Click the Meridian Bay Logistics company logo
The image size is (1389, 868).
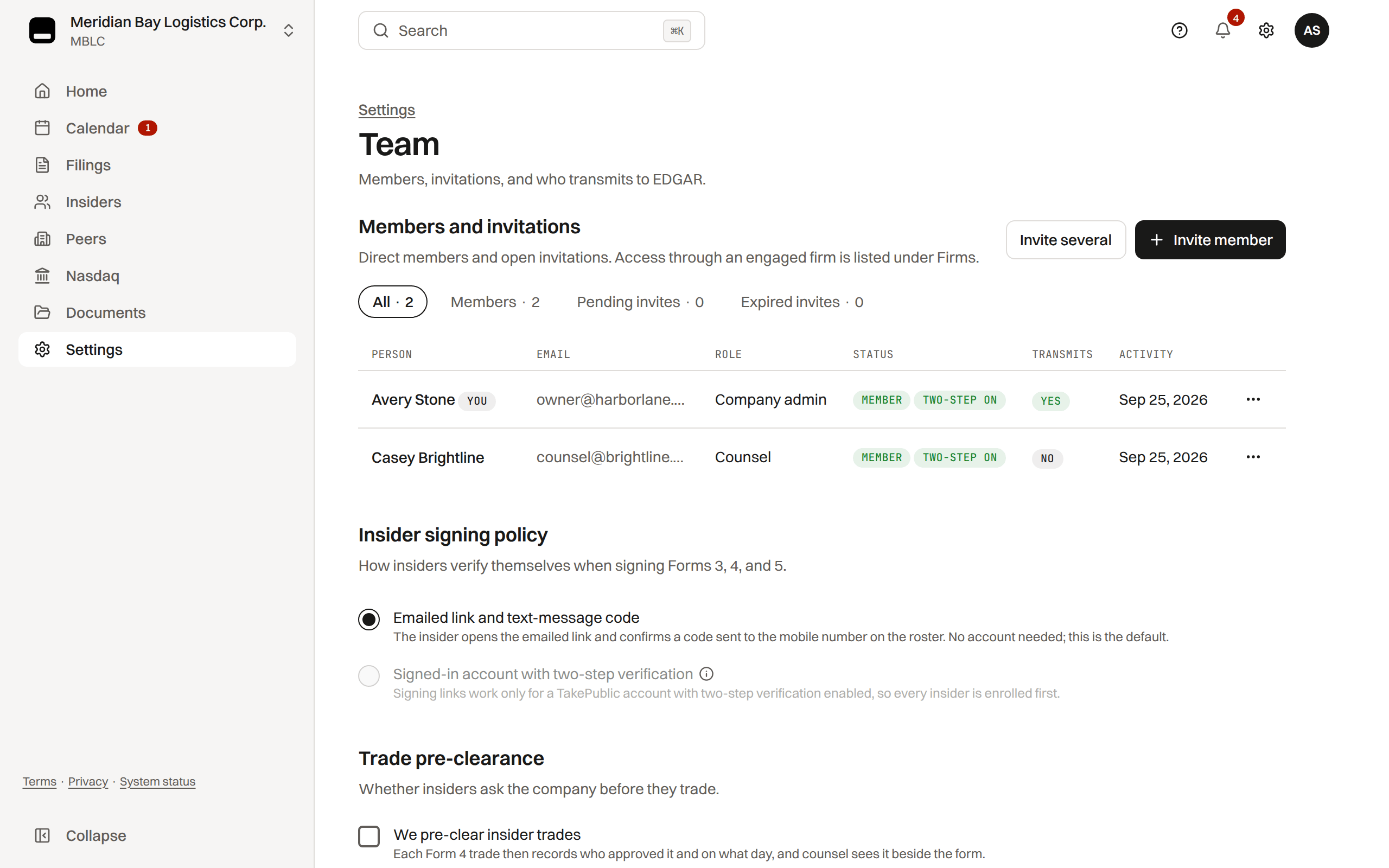pyautogui.click(x=42, y=30)
